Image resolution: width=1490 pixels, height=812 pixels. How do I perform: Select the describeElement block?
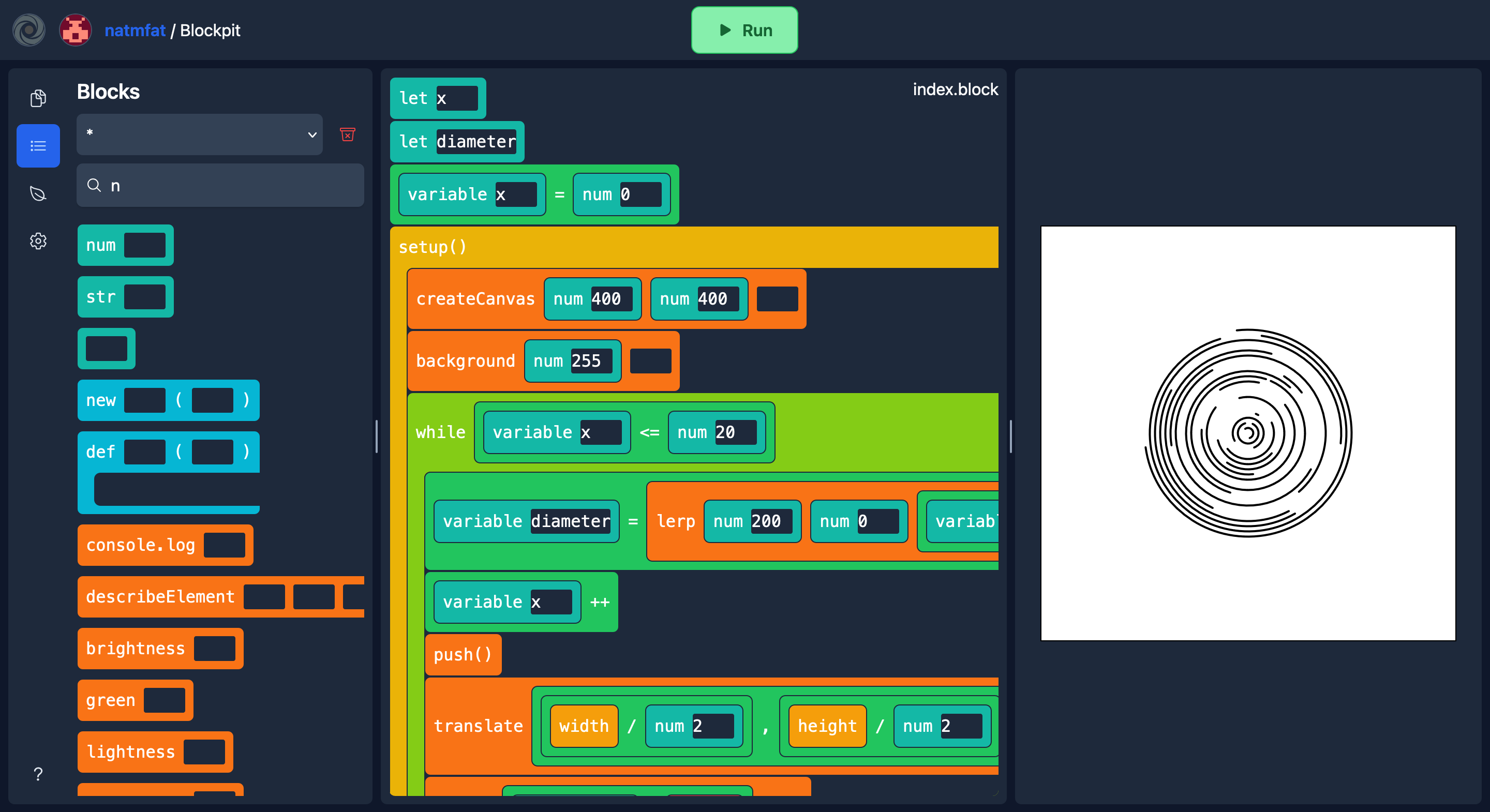pos(221,596)
